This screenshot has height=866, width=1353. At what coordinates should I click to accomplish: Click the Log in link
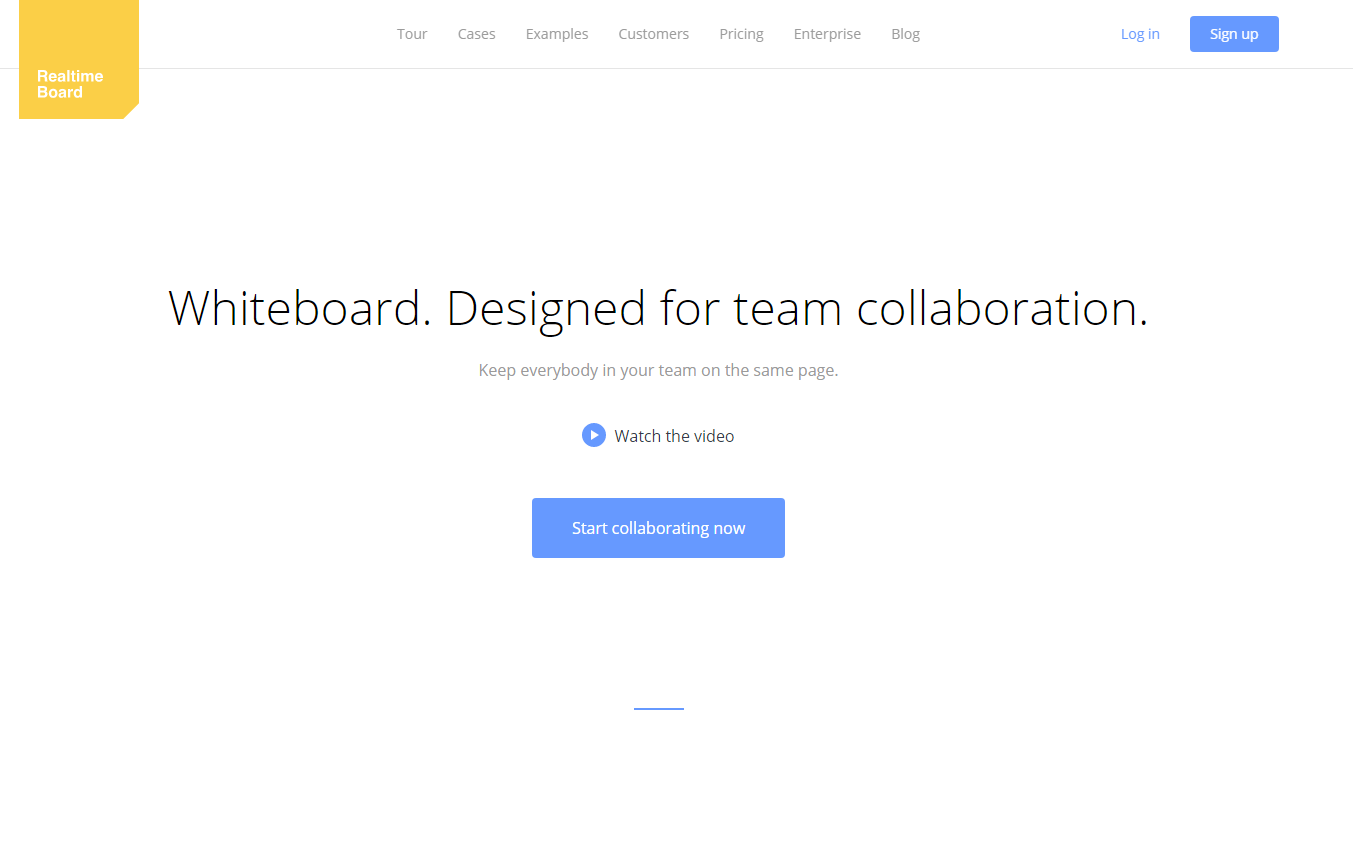tap(1140, 34)
